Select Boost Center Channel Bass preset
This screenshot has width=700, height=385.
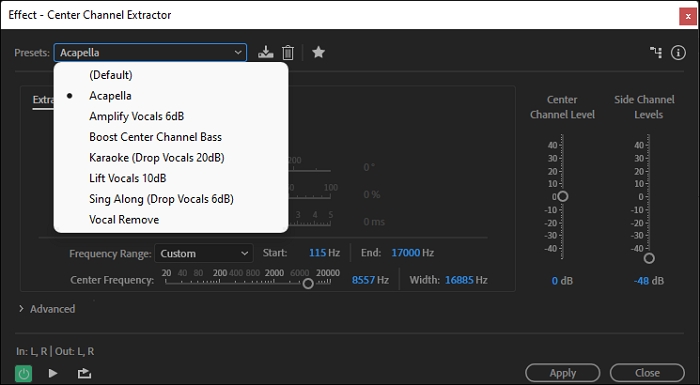(x=171, y=137)
